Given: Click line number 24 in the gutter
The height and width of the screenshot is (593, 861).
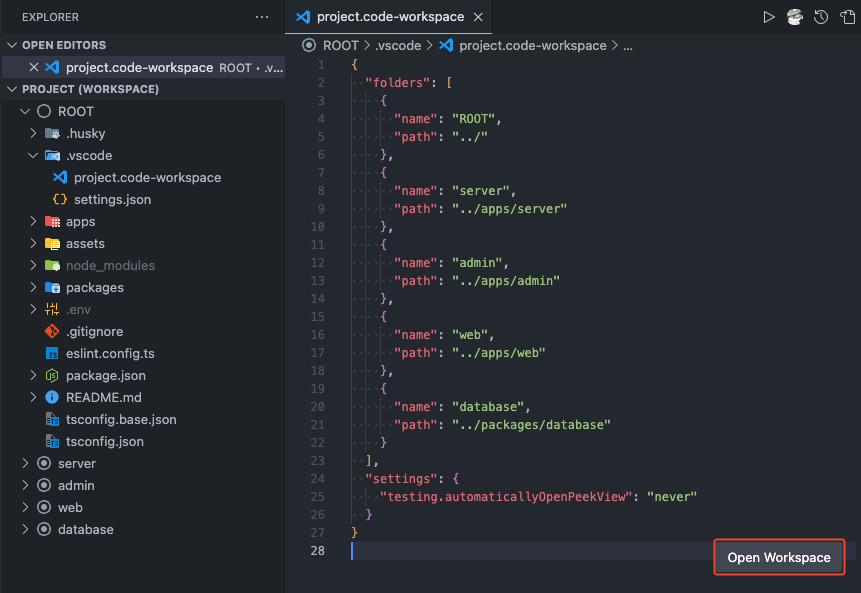Looking at the screenshot, I should 317,478.
